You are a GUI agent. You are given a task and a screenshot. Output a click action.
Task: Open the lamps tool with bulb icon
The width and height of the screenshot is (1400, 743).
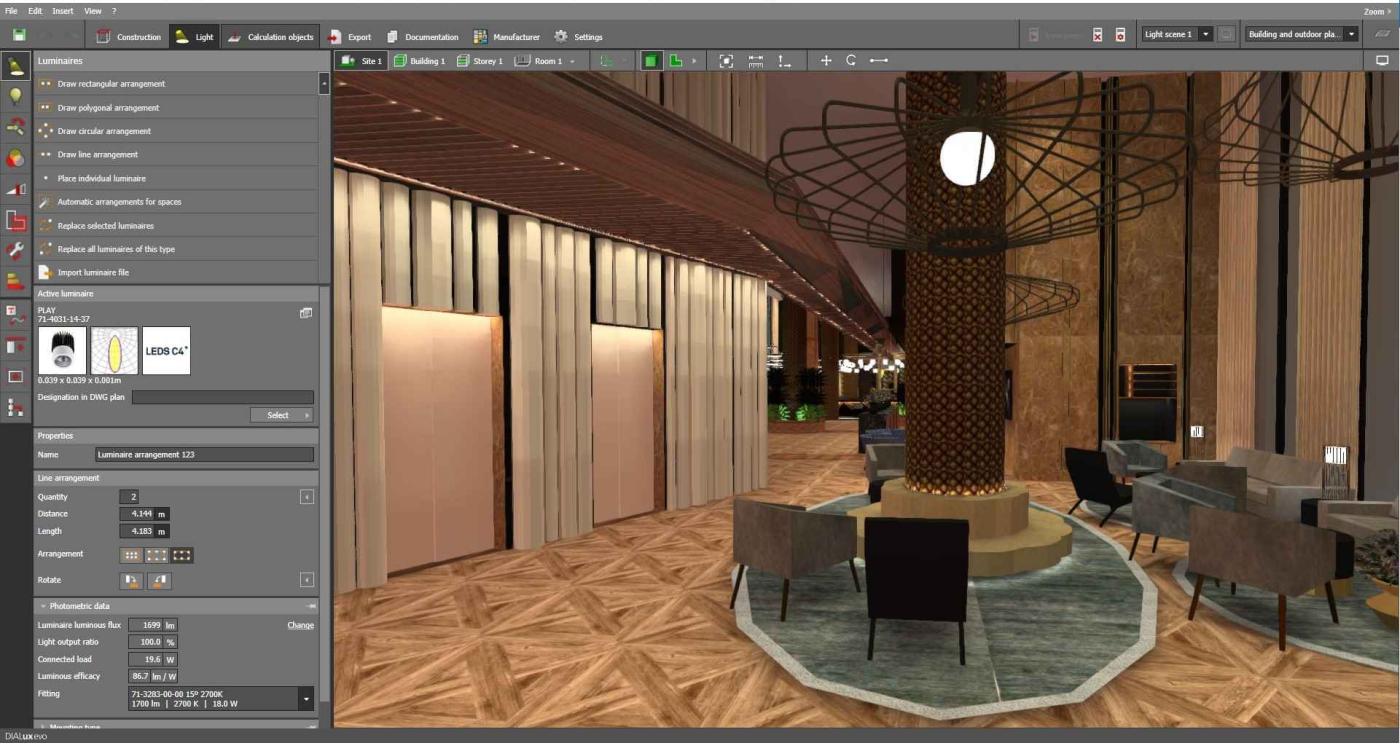15,97
